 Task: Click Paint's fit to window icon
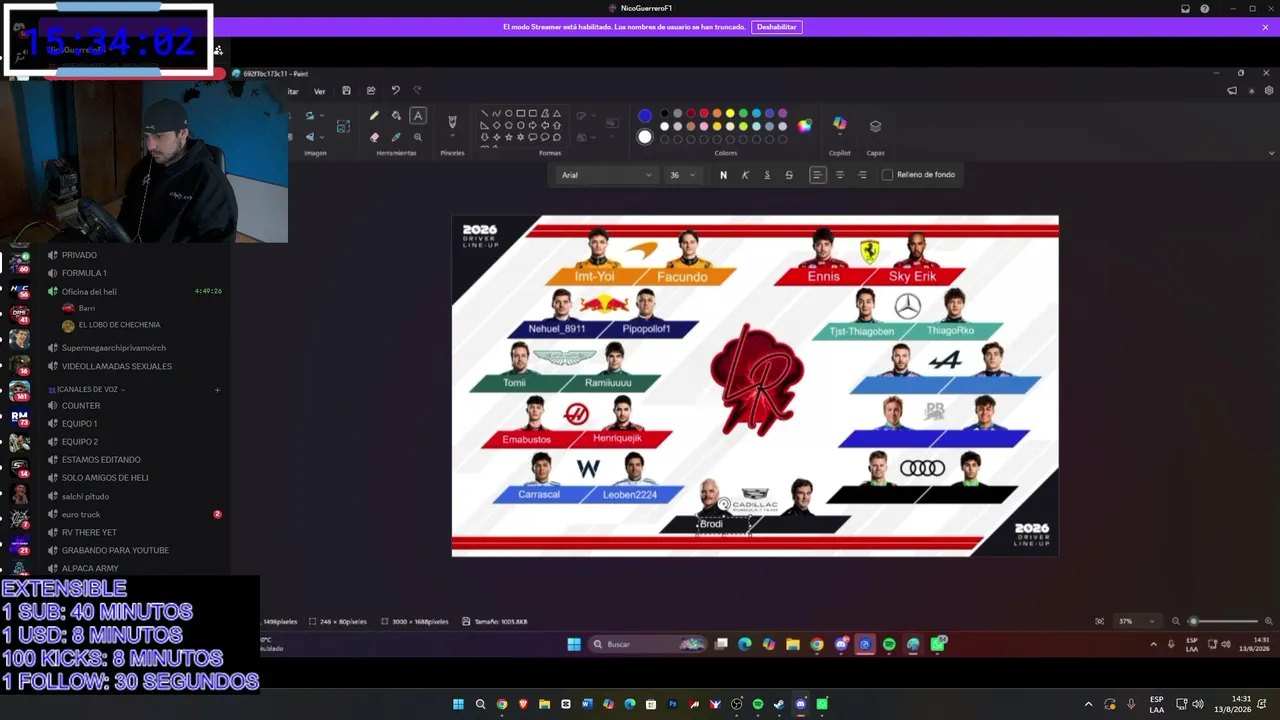coord(1100,621)
